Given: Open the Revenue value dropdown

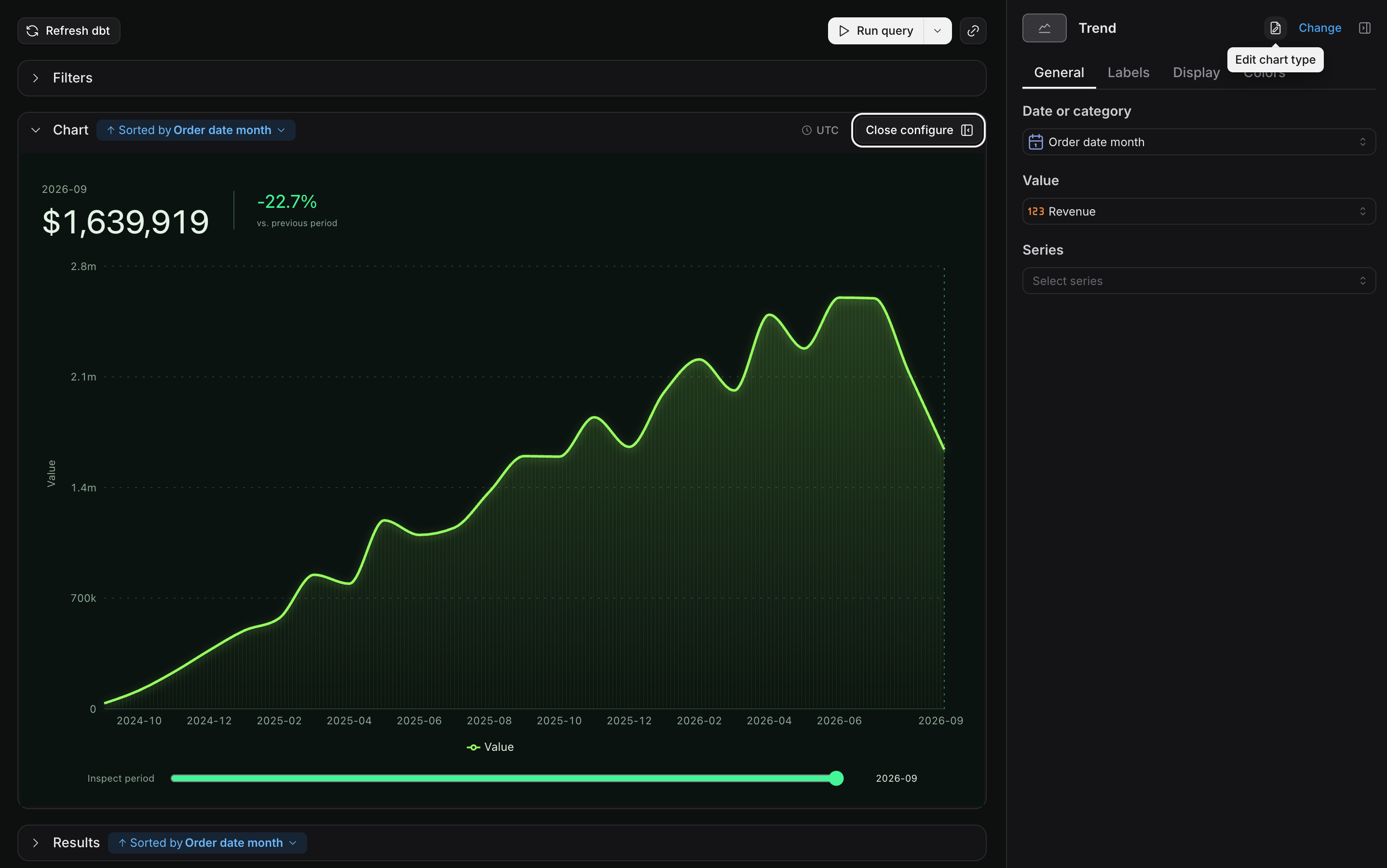Looking at the screenshot, I should (x=1199, y=211).
